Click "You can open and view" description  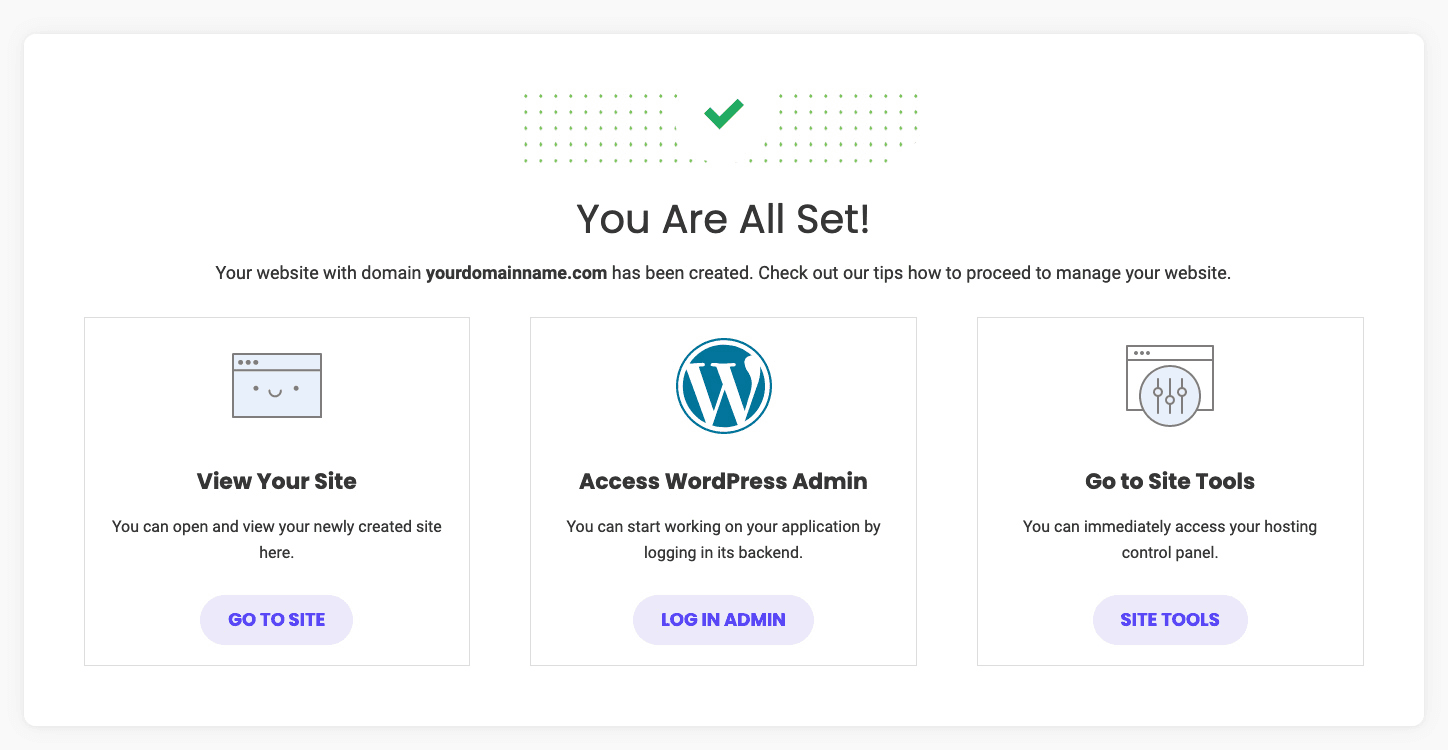pos(277,526)
